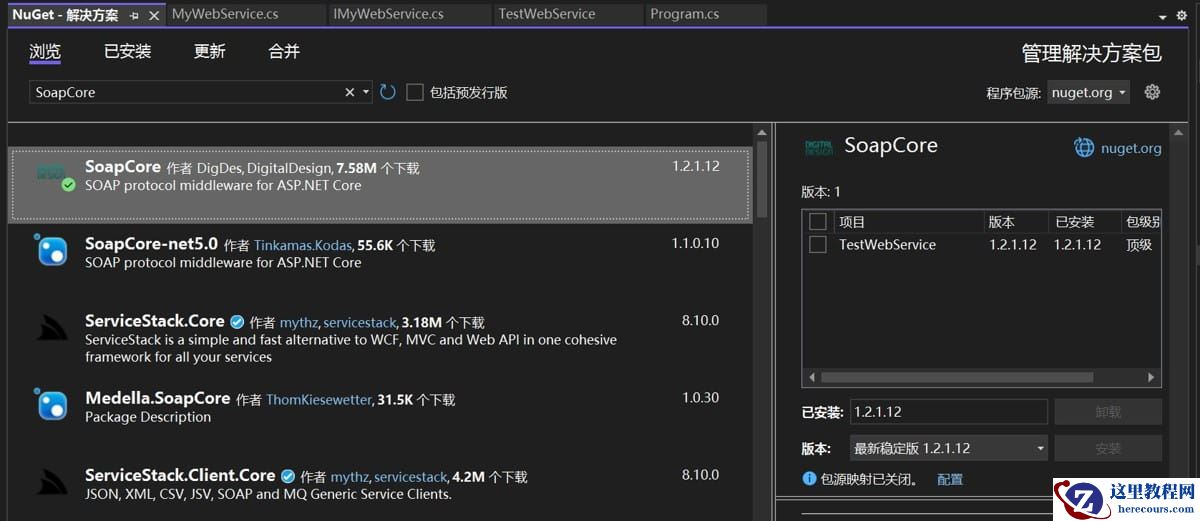Click version 1.1.0.10 of SoapCore-net5.0
1200x521 pixels.
(x=695, y=243)
